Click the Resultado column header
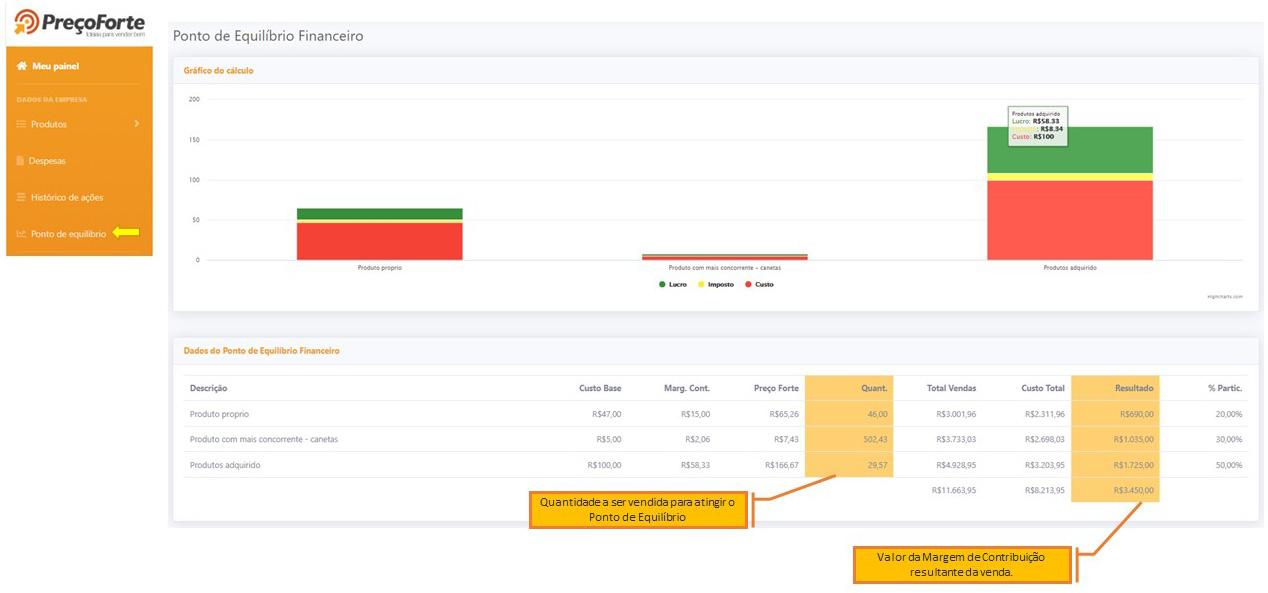Screen dimensions: 1268x593 point(1134,388)
